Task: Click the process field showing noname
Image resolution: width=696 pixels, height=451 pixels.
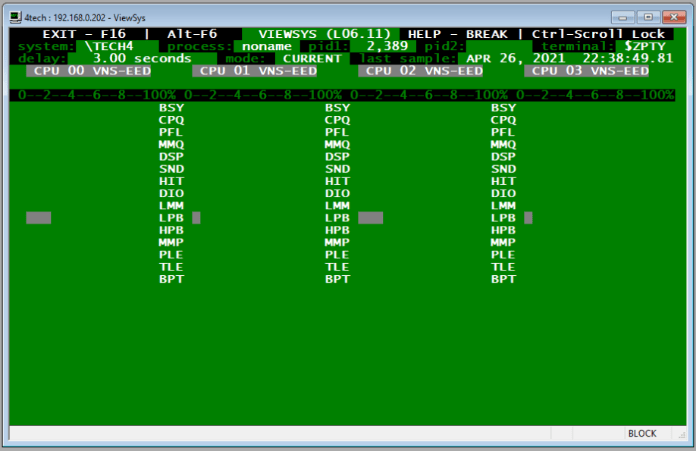Action: coord(267,46)
